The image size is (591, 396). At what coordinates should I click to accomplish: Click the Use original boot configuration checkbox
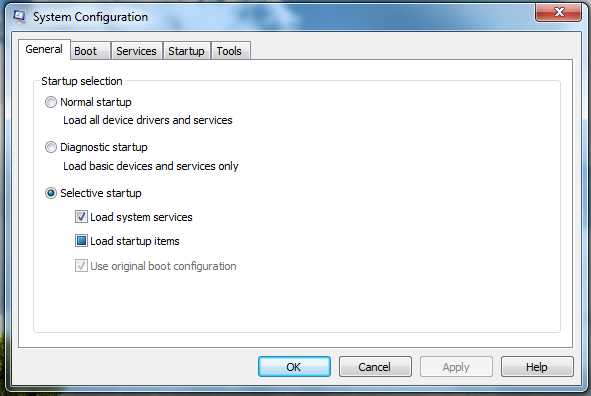click(81, 266)
